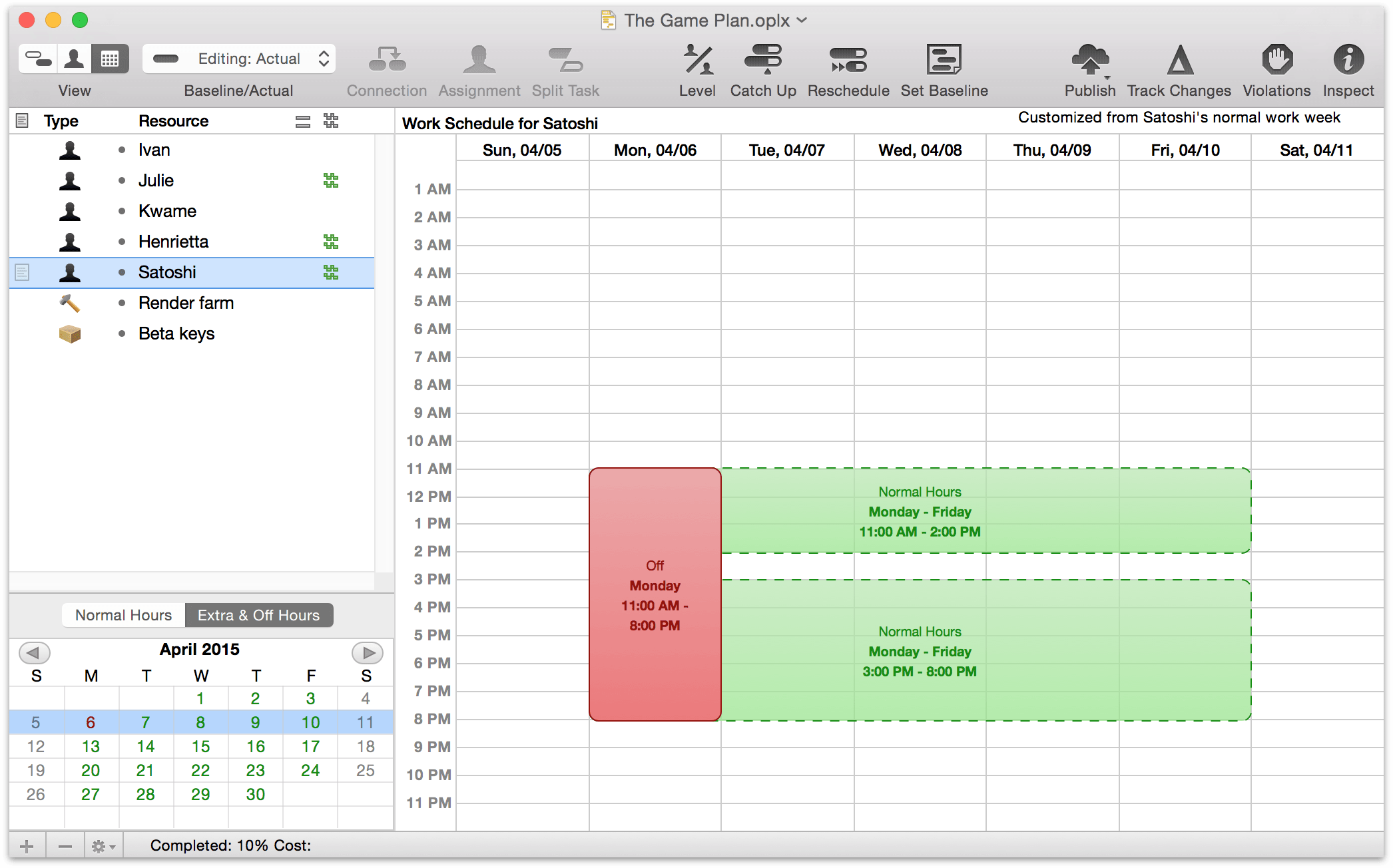Select the Henrietta resource row
The height and width of the screenshot is (868, 1393).
tap(192, 242)
